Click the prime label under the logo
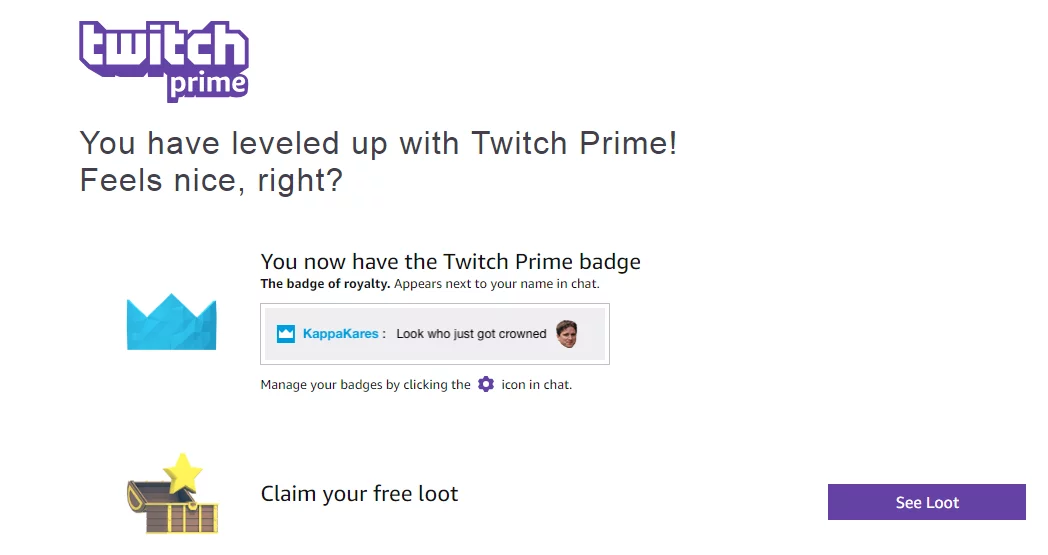The height and width of the screenshot is (555, 1048). point(207,85)
